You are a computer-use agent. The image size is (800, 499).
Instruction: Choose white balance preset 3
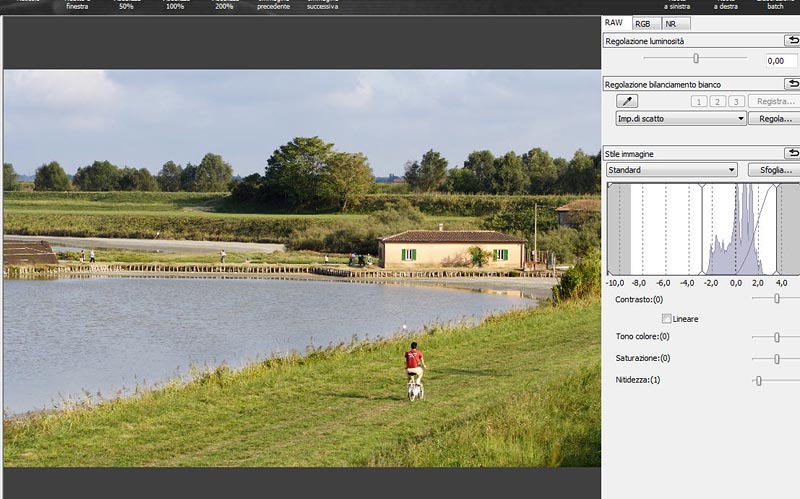tap(737, 101)
